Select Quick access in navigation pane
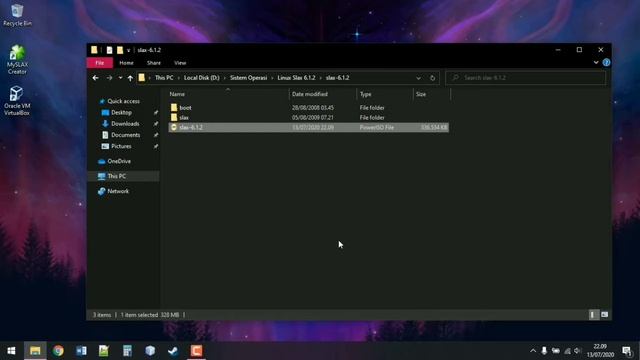Screen dimensions: 640x360 click(x=123, y=101)
